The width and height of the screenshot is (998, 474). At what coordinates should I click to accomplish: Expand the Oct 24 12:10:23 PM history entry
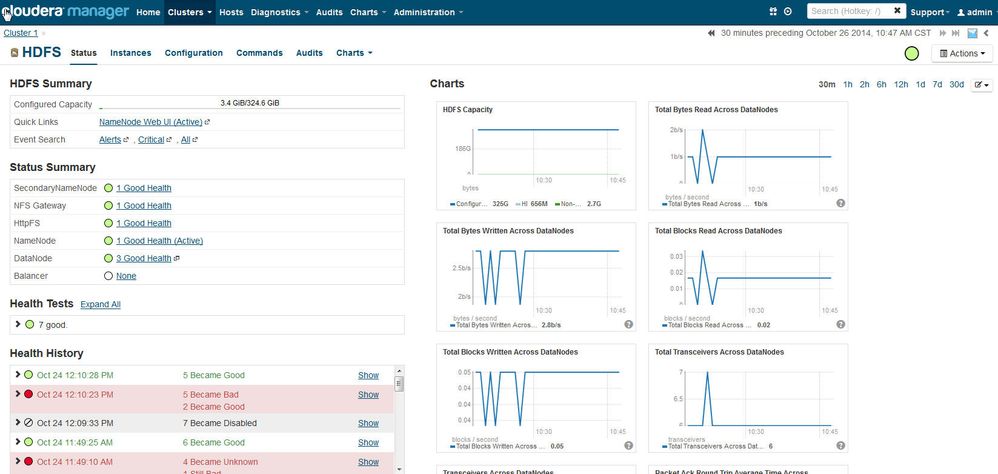pyautogui.click(x=18, y=395)
